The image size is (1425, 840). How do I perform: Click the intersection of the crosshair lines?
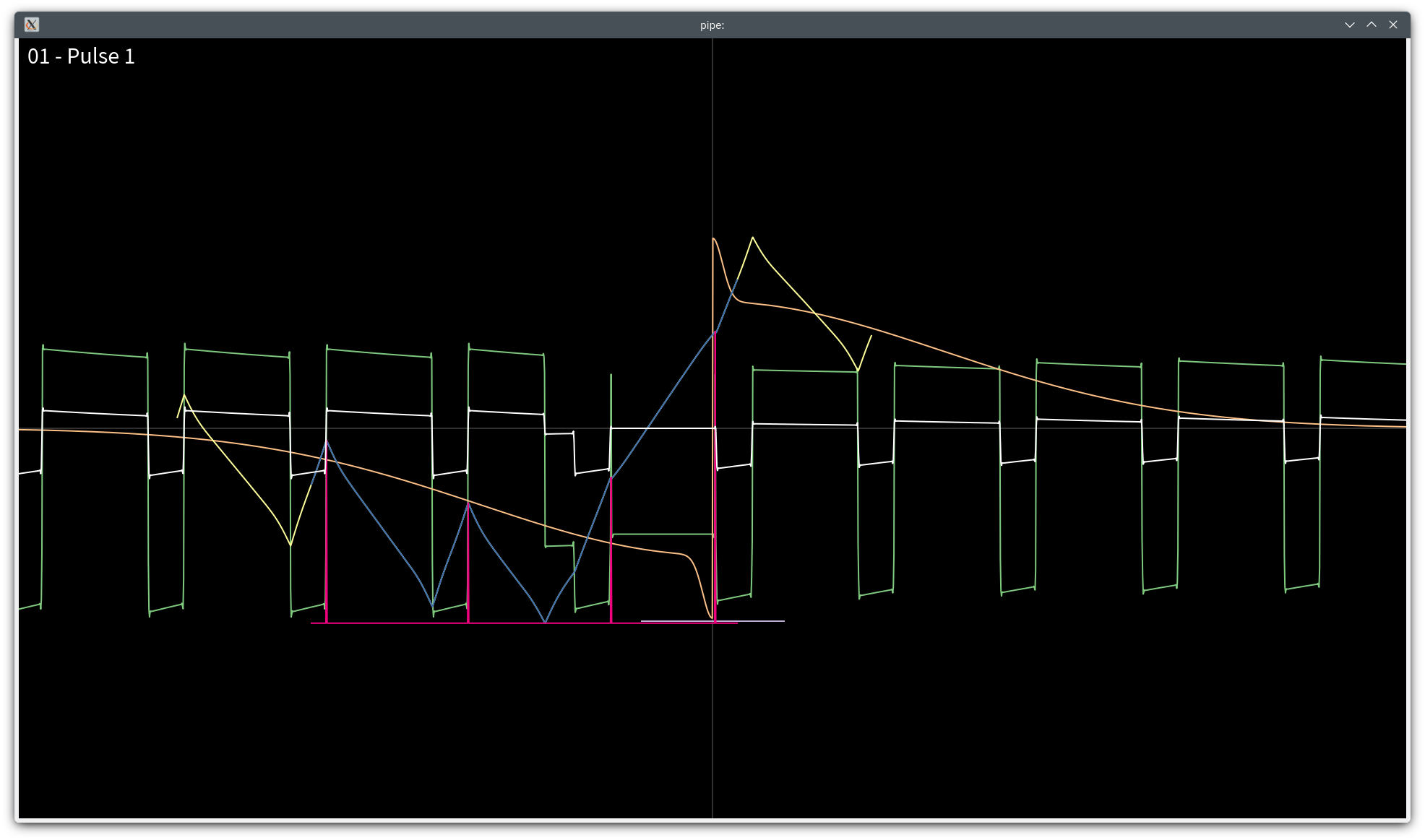713,427
